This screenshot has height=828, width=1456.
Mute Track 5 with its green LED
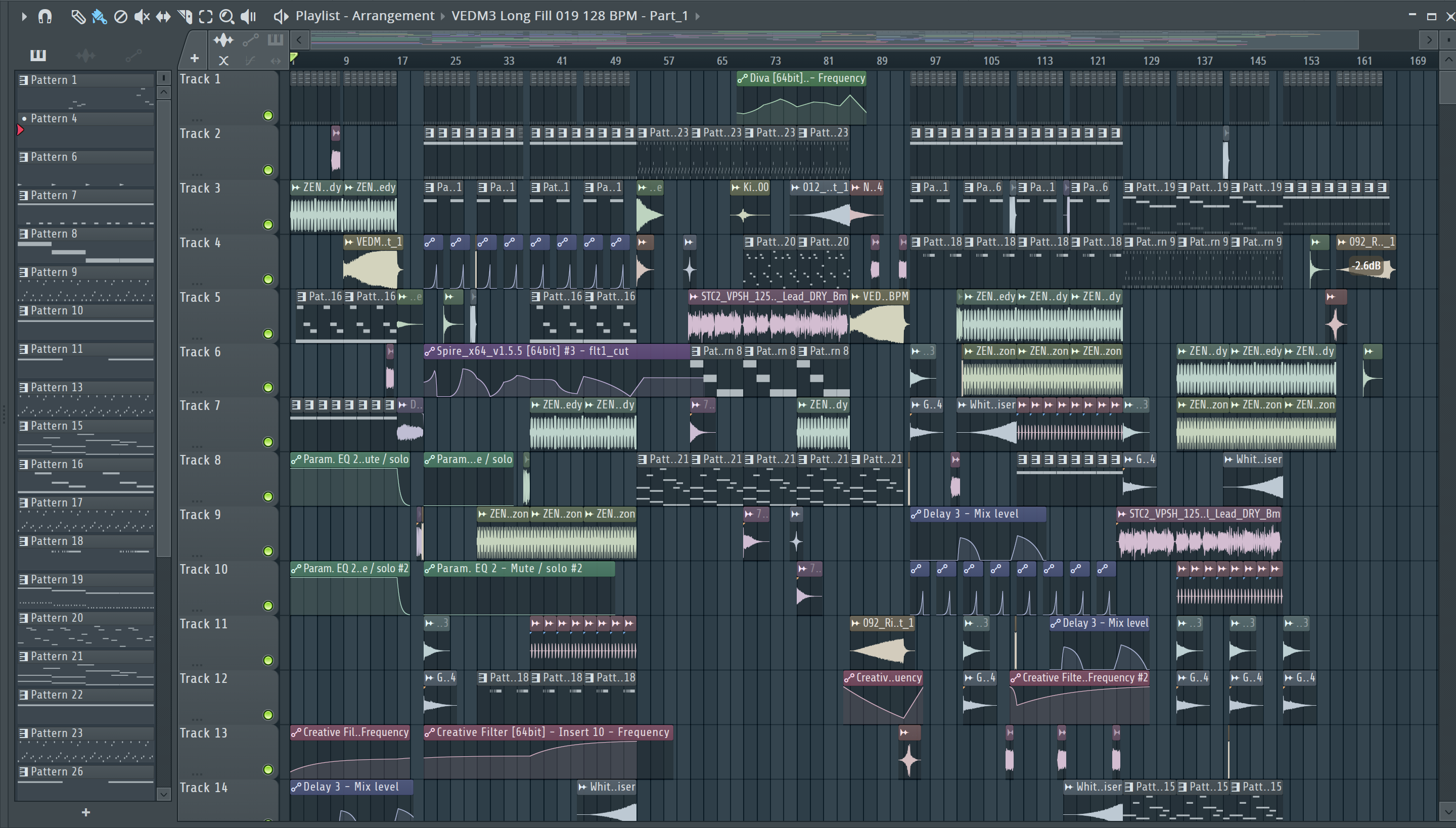coord(268,334)
